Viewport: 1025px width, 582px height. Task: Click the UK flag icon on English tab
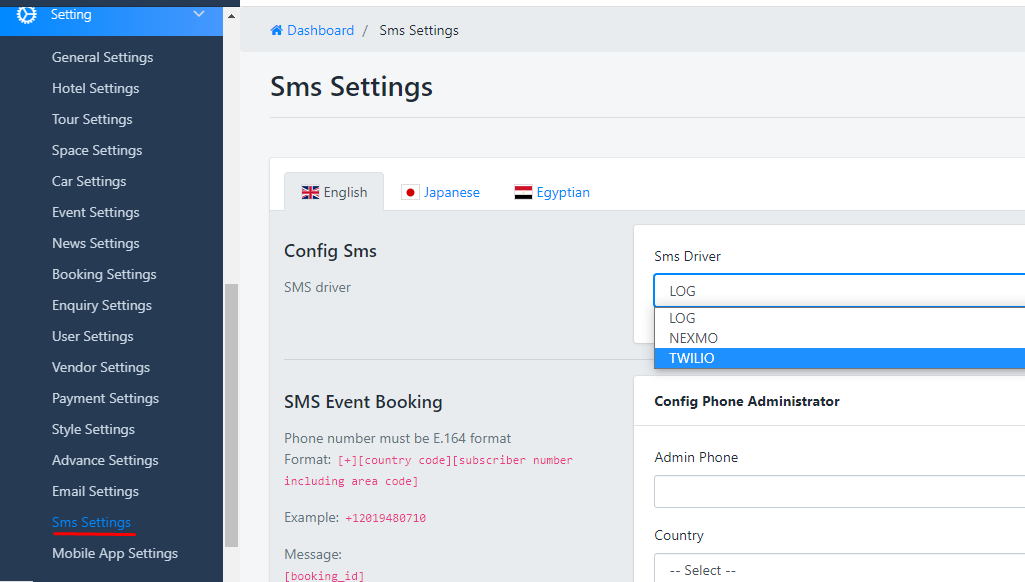click(311, 192)
